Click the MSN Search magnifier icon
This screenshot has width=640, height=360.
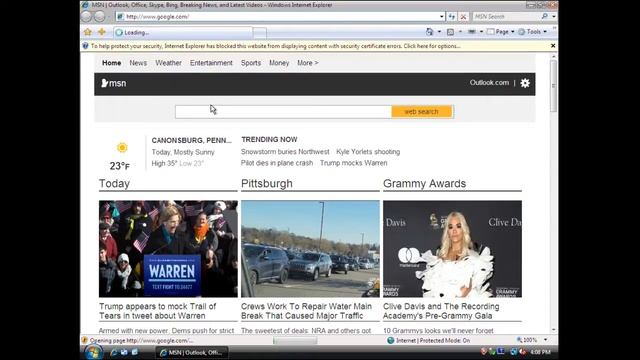coord(544,16)
